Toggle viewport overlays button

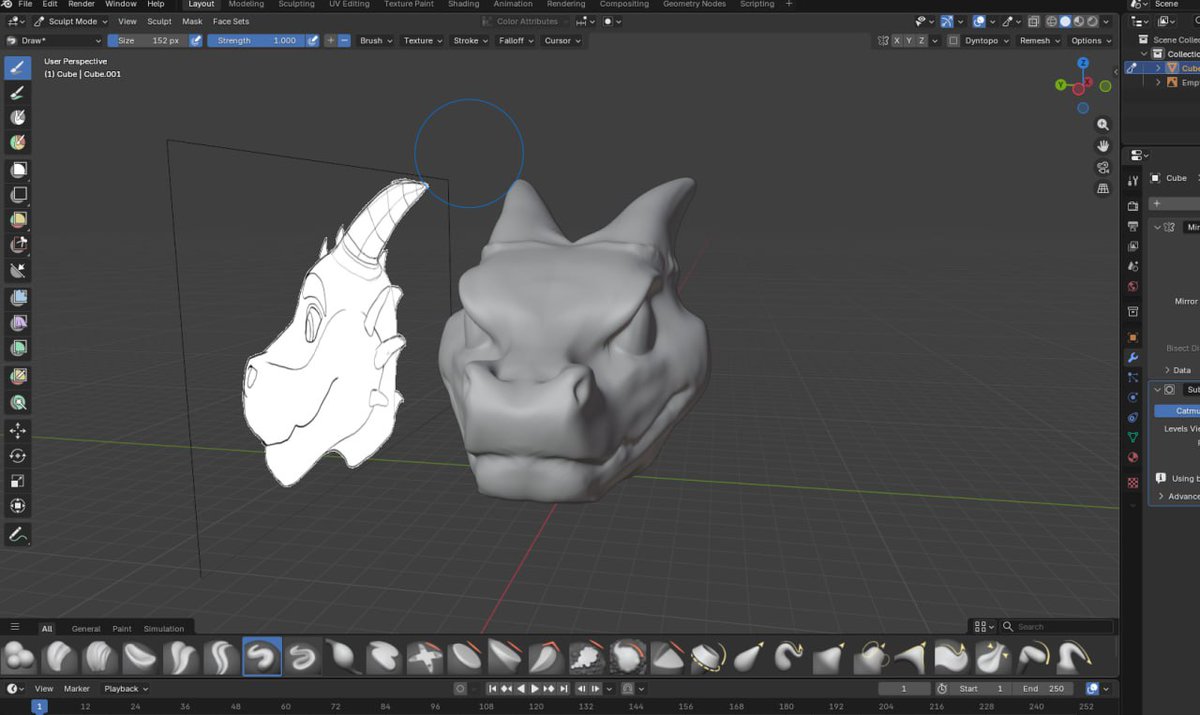click(x=980, y=21)
